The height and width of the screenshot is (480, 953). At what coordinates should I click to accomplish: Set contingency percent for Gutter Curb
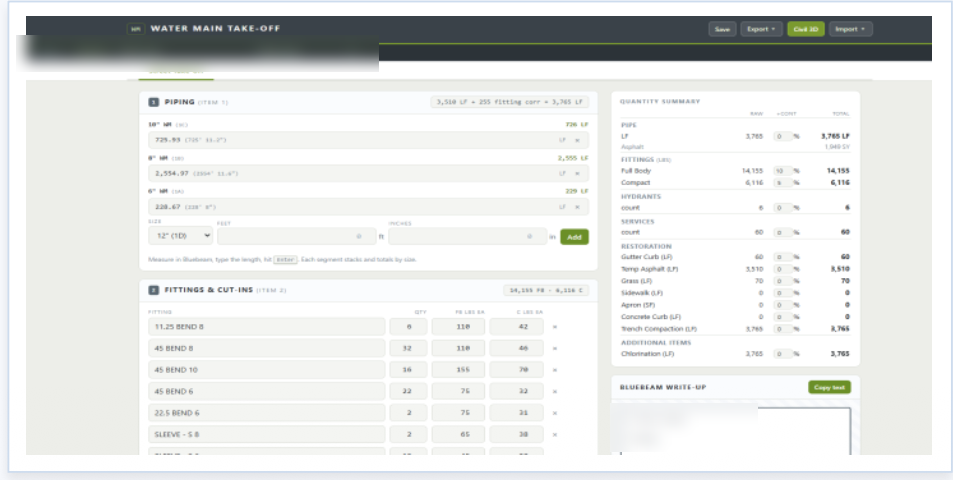point(782,258)
